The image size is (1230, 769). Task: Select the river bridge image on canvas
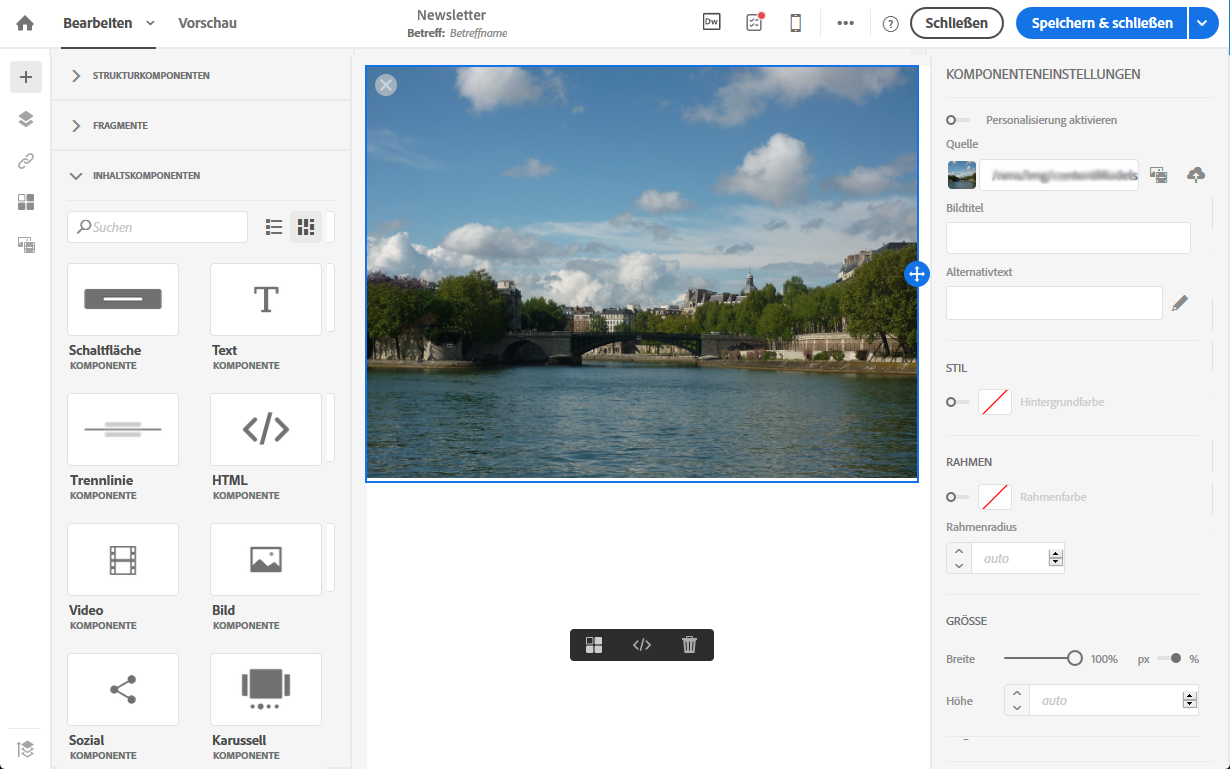pos(642,273)
